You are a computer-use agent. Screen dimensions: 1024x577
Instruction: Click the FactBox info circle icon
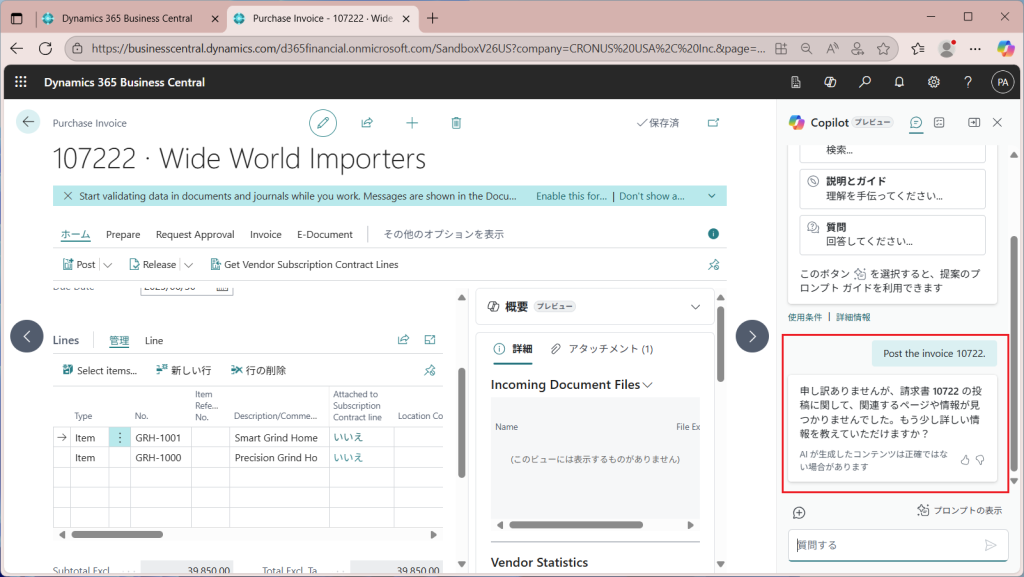tap(713, 234)
